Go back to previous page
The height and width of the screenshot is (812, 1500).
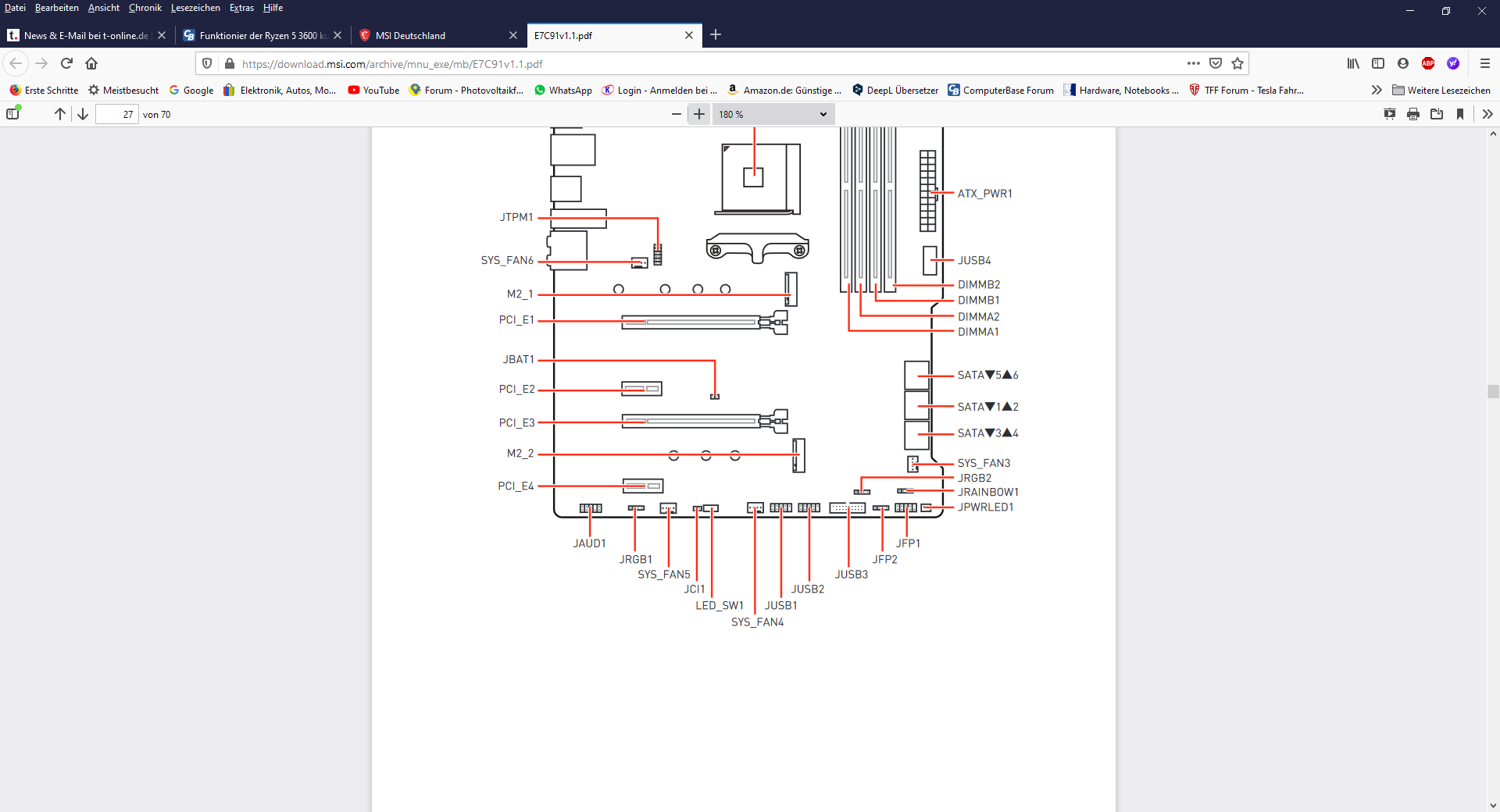click(16, 63)
